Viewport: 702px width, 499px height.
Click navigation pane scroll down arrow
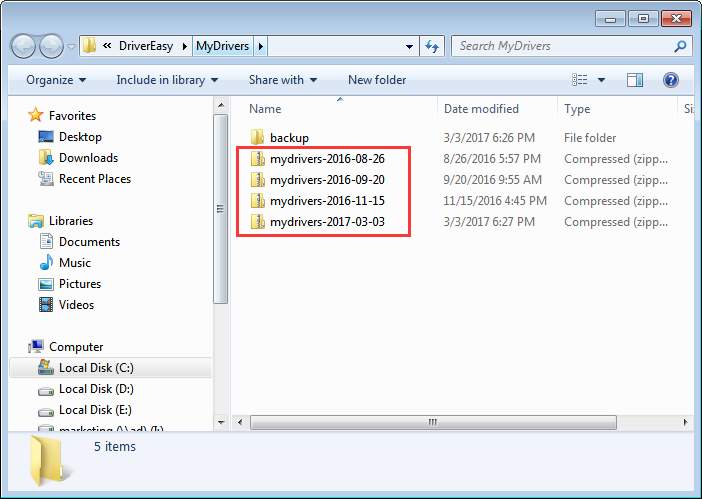click(x=221, y=422)
